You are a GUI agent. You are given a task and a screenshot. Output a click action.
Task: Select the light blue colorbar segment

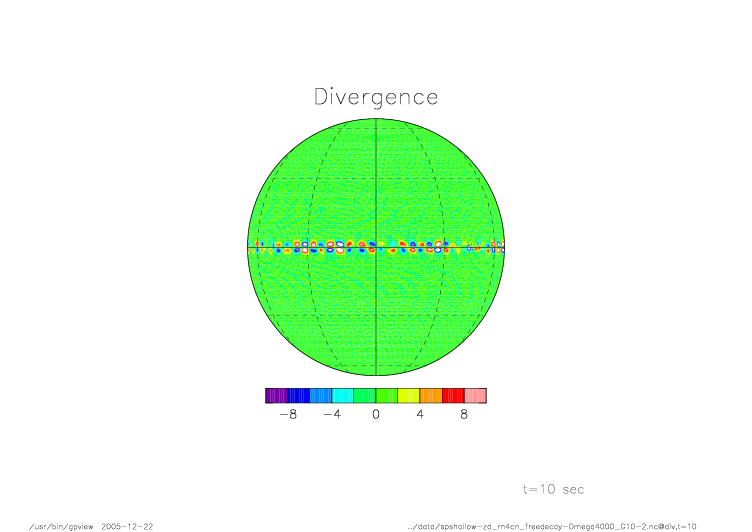(320, 396)
